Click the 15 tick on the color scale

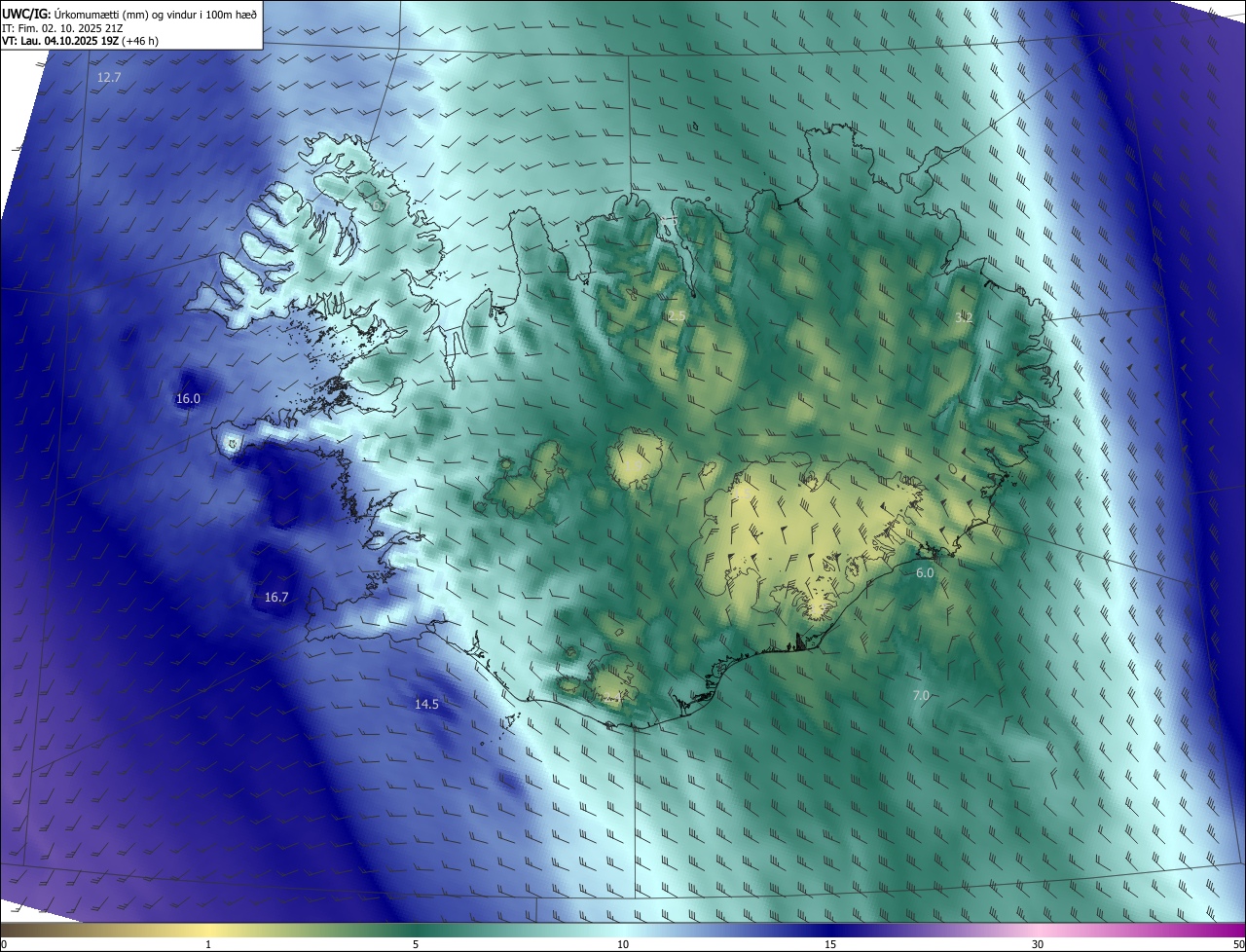point(830,945)
